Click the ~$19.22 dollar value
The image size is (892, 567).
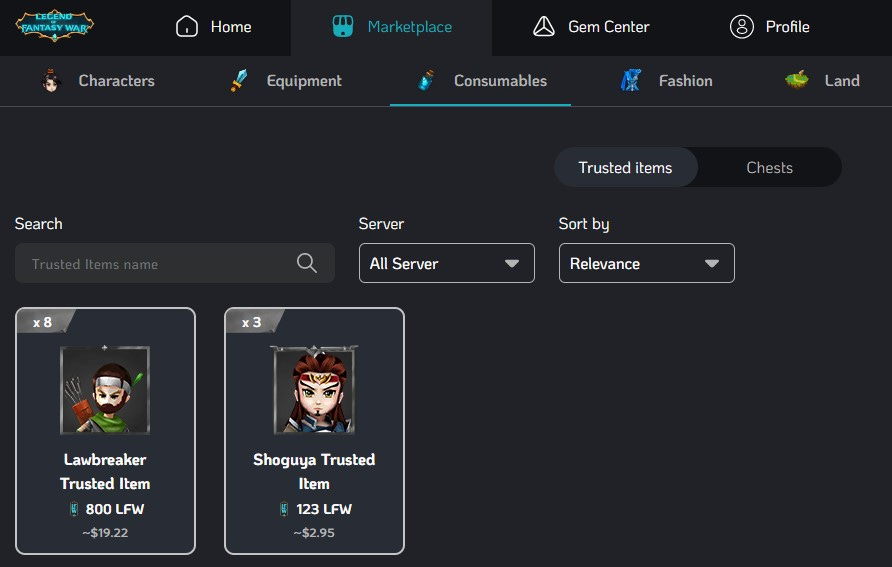[x=105, y=533]
